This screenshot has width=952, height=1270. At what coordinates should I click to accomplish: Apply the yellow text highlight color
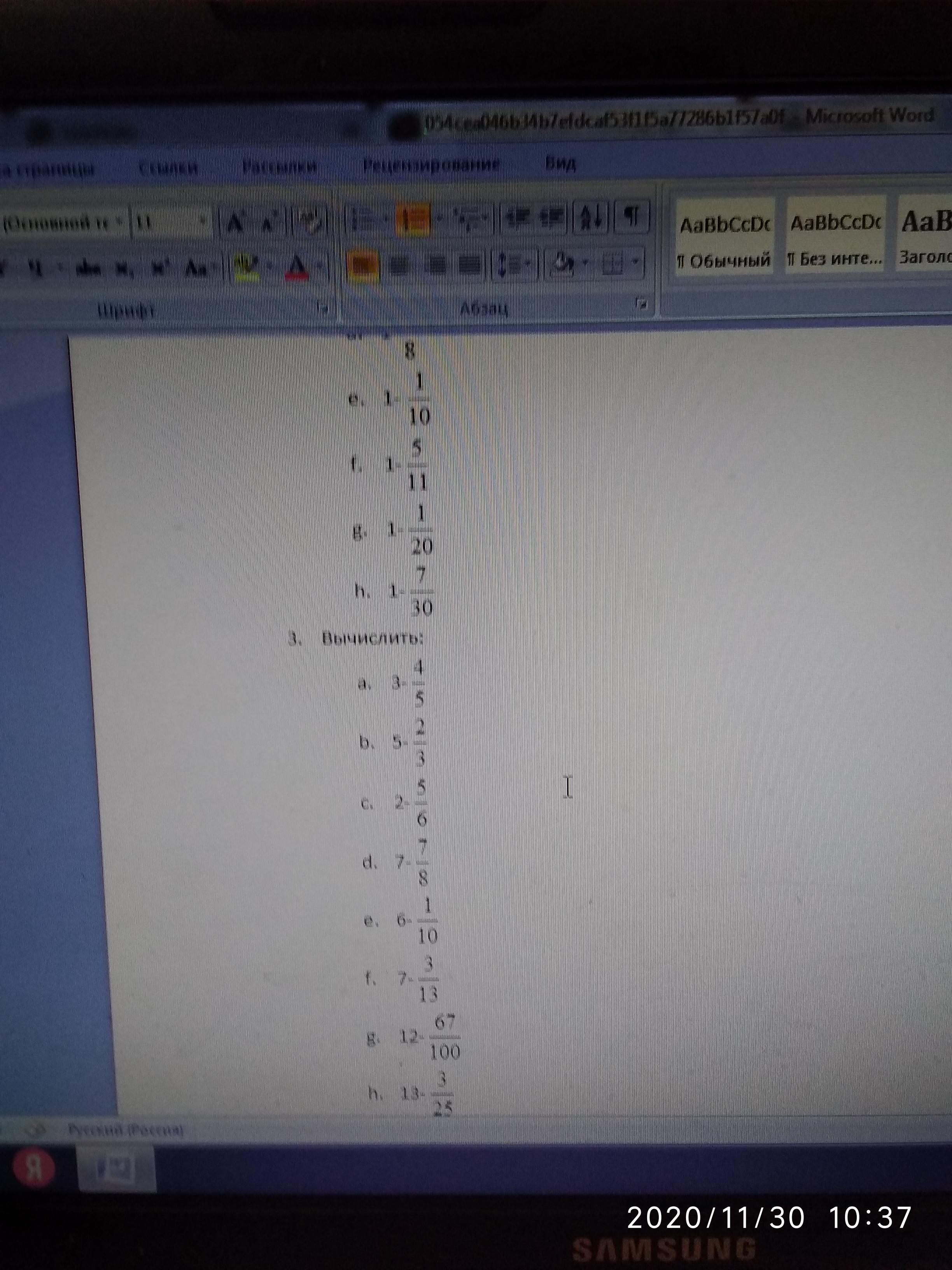click(x=246, y=267)
